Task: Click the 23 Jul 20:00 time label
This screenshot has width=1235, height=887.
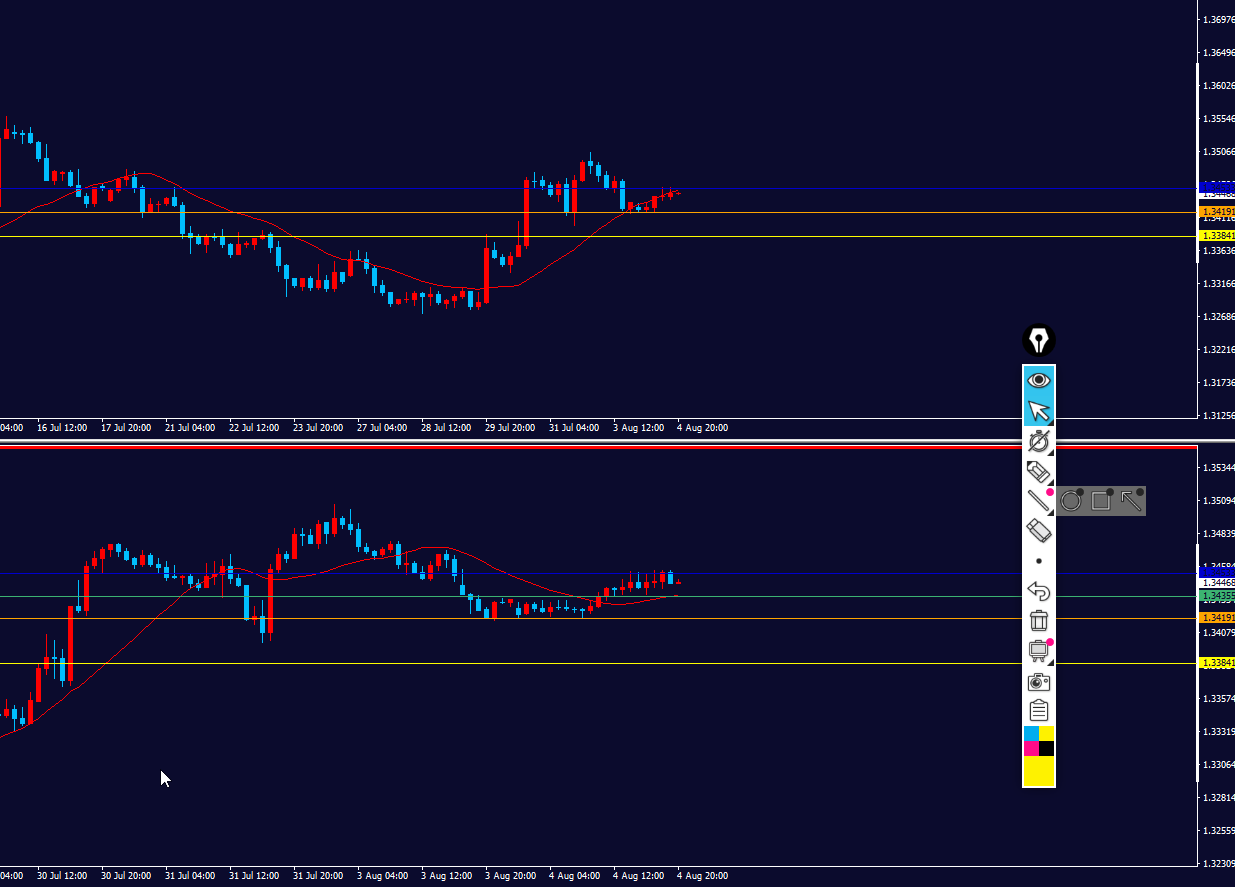Action: pyautogui.click(x=318, y=428)
